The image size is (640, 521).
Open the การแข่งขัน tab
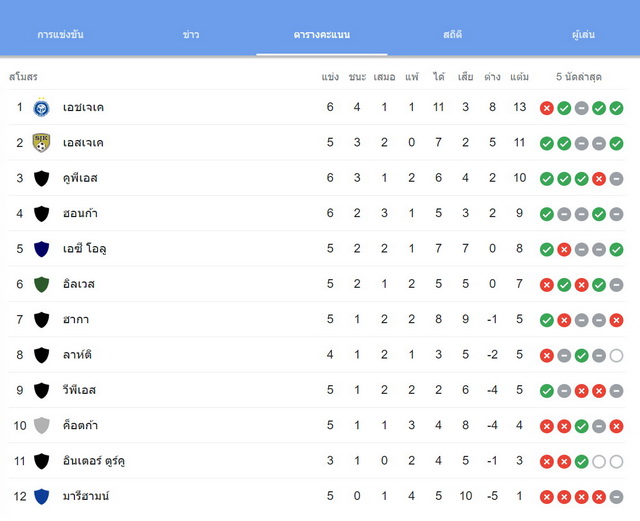click(x=60, y=35)
